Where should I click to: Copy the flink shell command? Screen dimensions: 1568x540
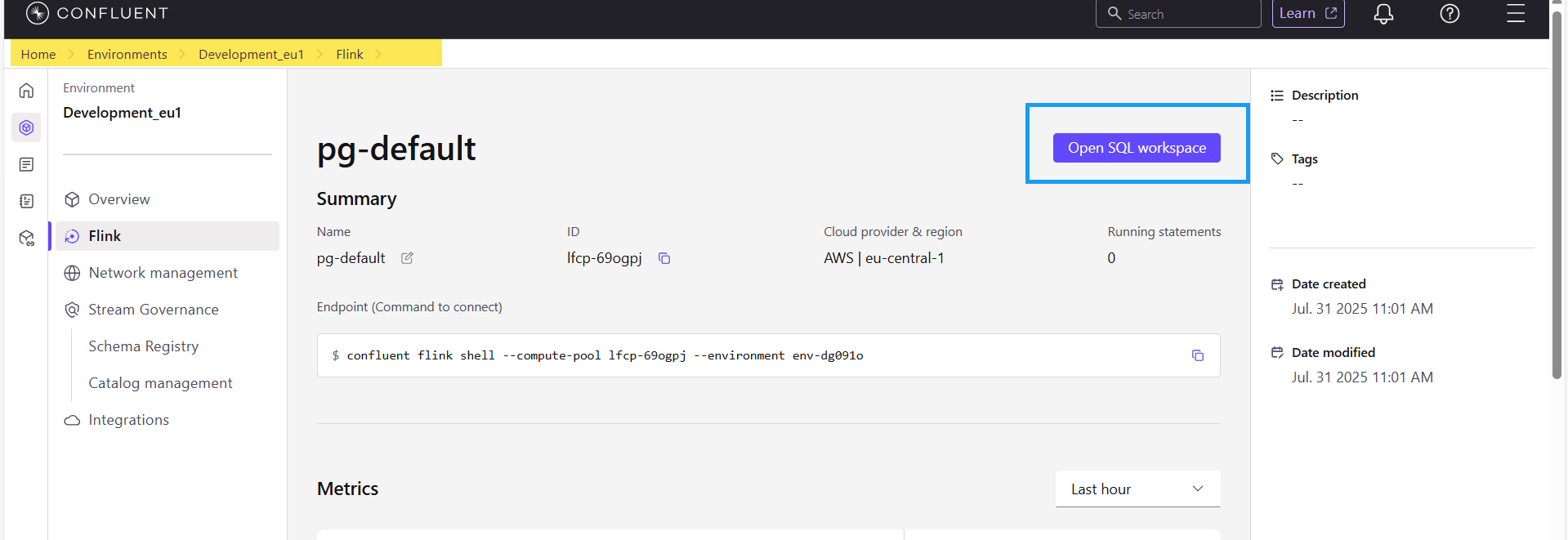point(1198,355)
